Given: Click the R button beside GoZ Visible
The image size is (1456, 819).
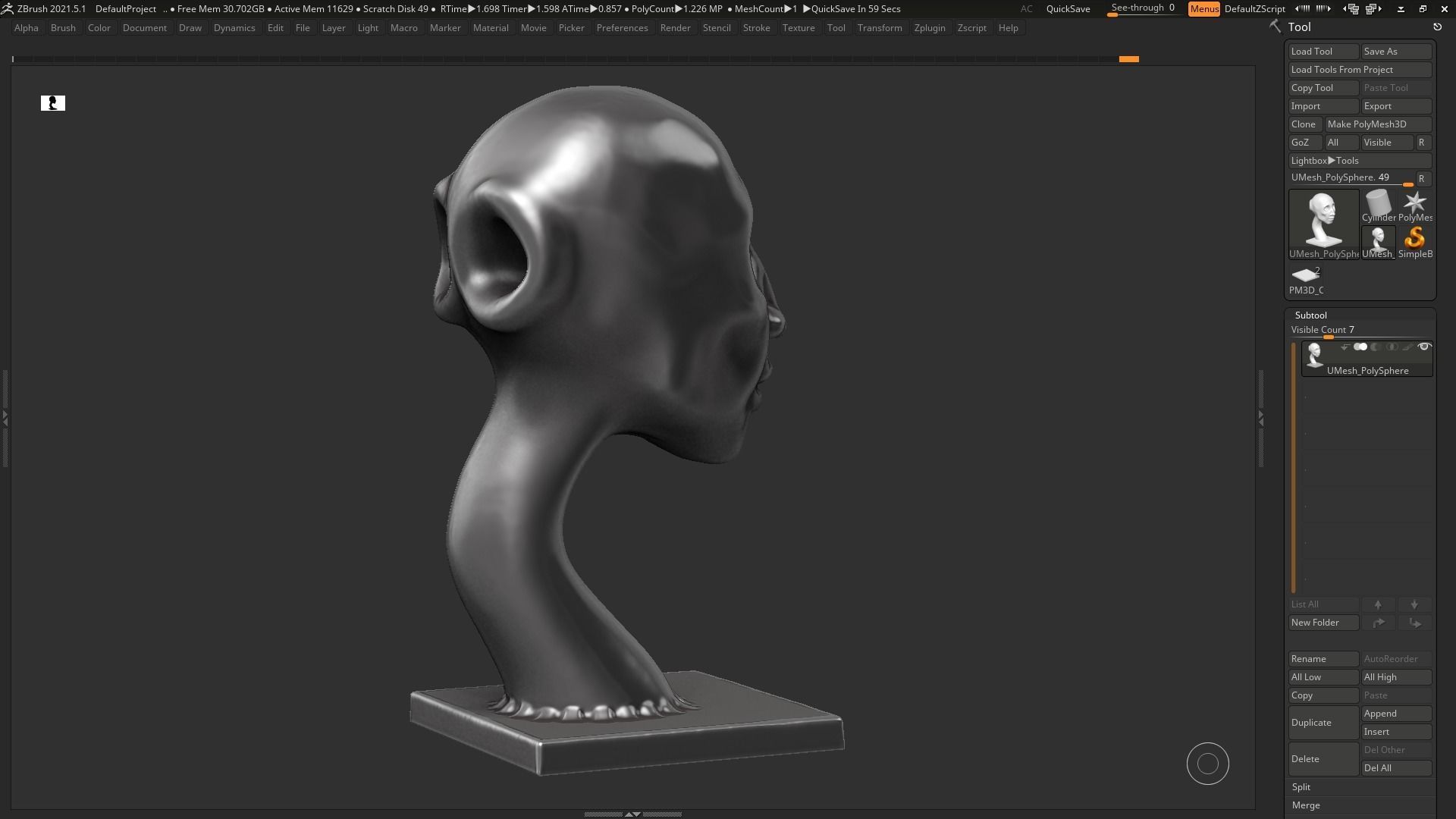Looking at the screenshot, I should pyautogui.click(x=1423, y=143).
